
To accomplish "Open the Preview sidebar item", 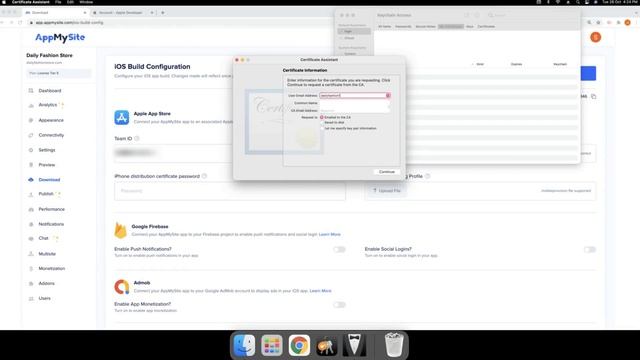I will tap(47, 165).
